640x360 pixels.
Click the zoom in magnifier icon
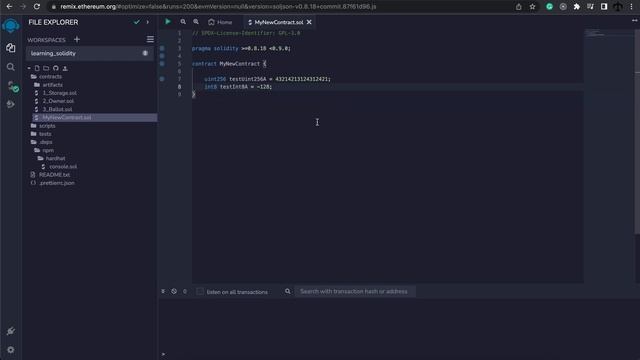(196, 22)
